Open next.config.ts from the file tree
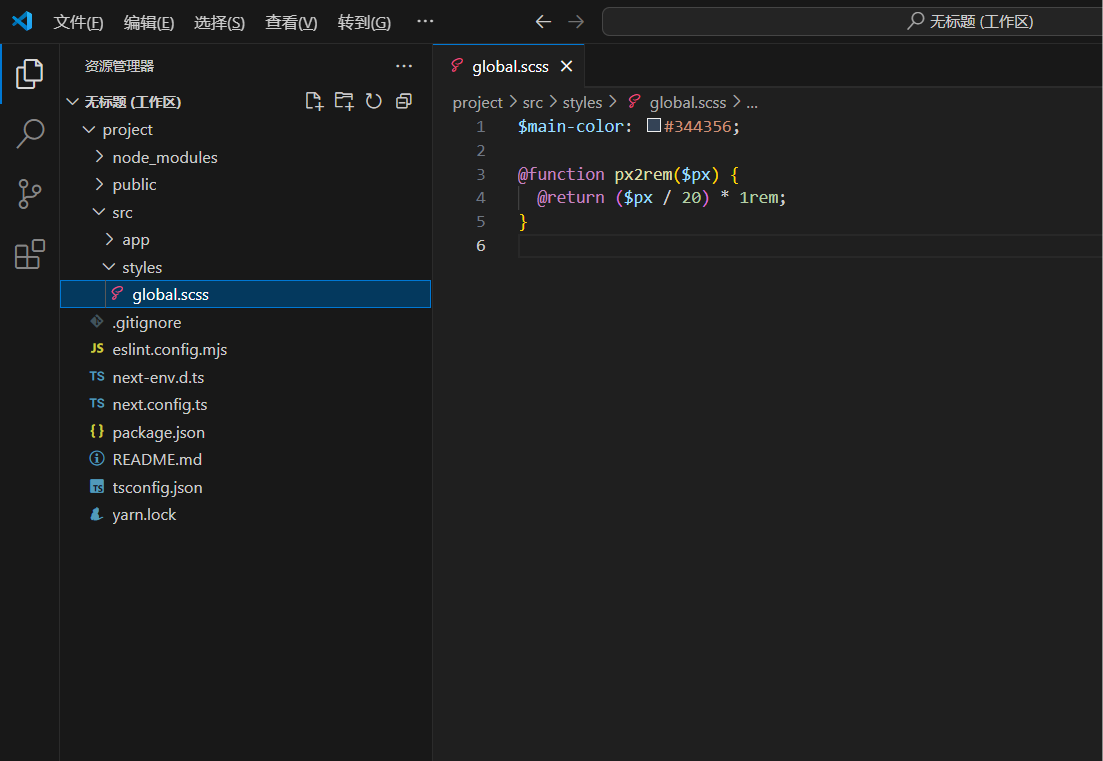The width and height of the screenshot is (1103, 761). (246, 404)
